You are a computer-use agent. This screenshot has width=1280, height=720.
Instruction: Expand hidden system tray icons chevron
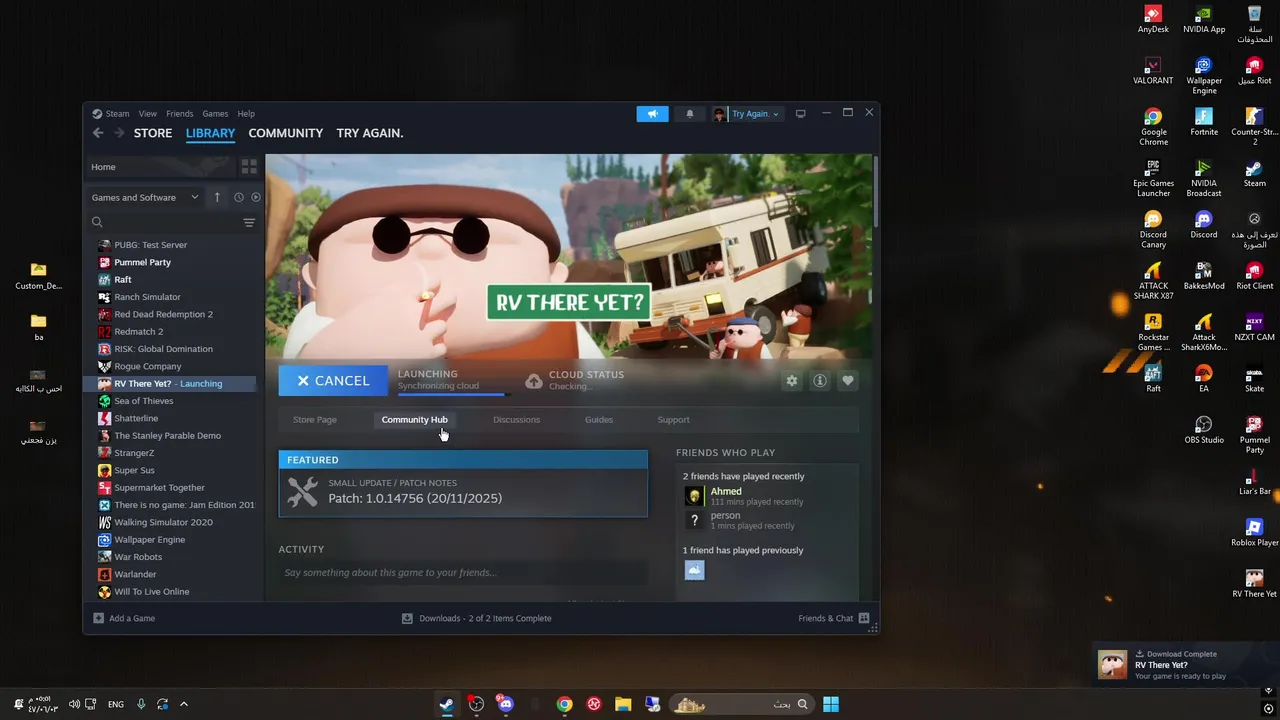184,704
